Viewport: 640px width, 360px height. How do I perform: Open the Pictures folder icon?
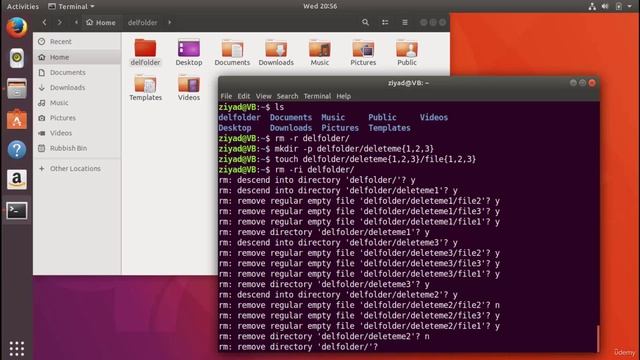[x=363, y=52]
